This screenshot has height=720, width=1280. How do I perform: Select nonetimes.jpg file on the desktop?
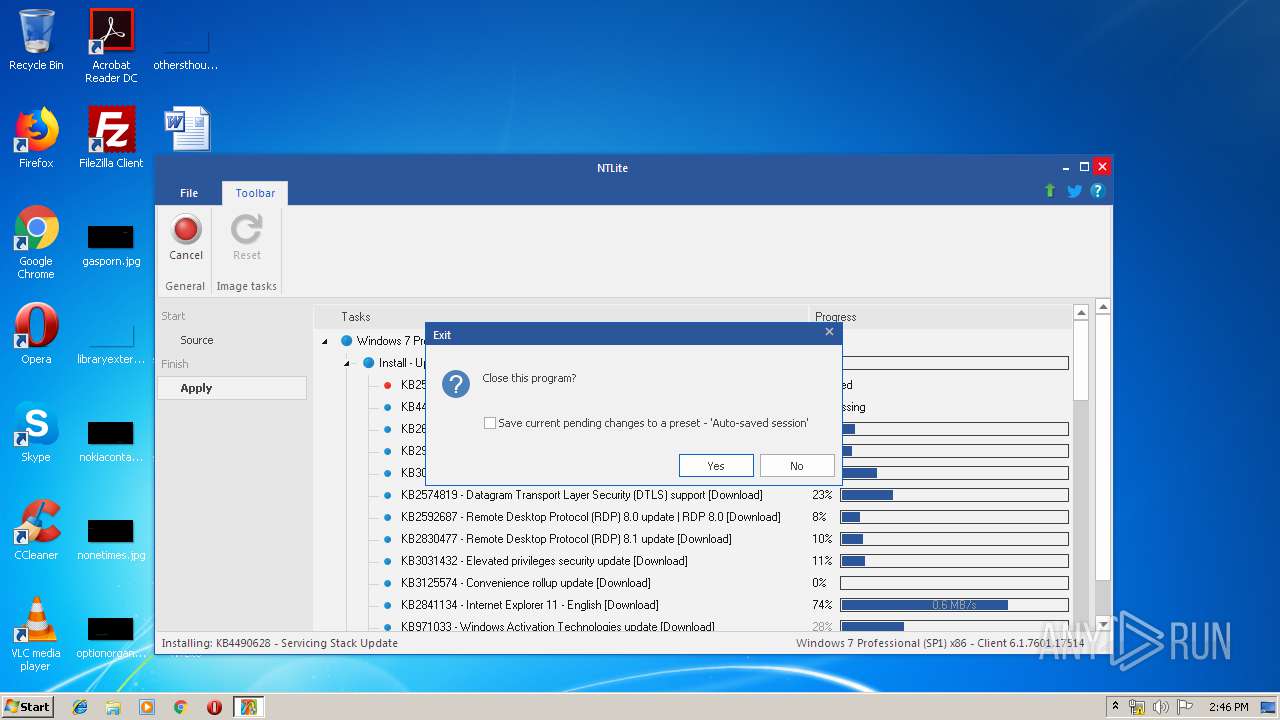(x=111, y=540)
